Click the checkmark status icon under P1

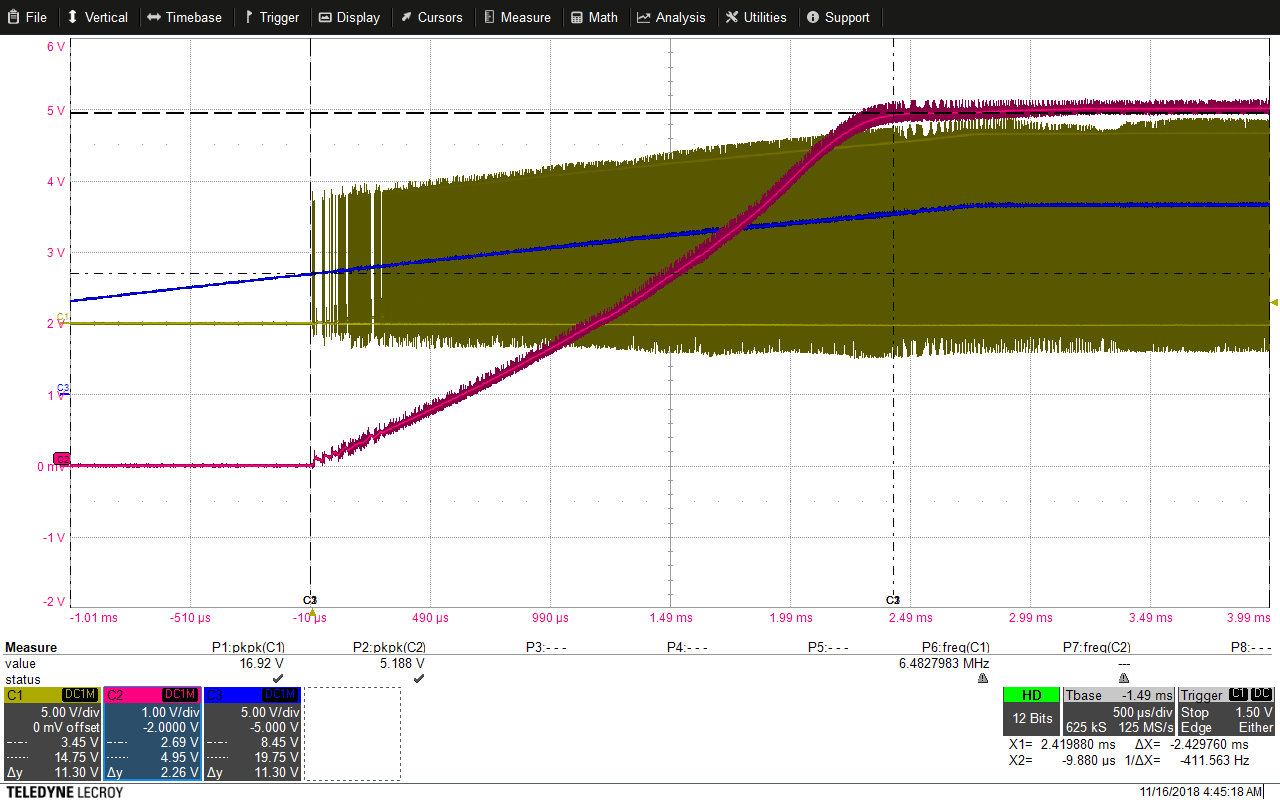[x=278, y=678]
